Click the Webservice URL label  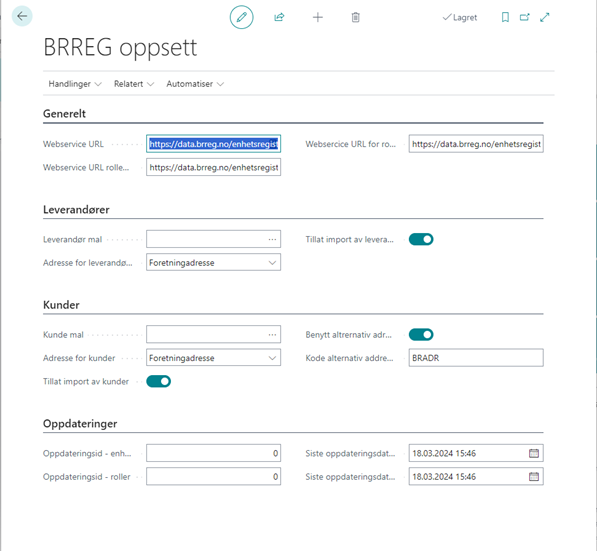pyautogui.click(x=73, y=144)
